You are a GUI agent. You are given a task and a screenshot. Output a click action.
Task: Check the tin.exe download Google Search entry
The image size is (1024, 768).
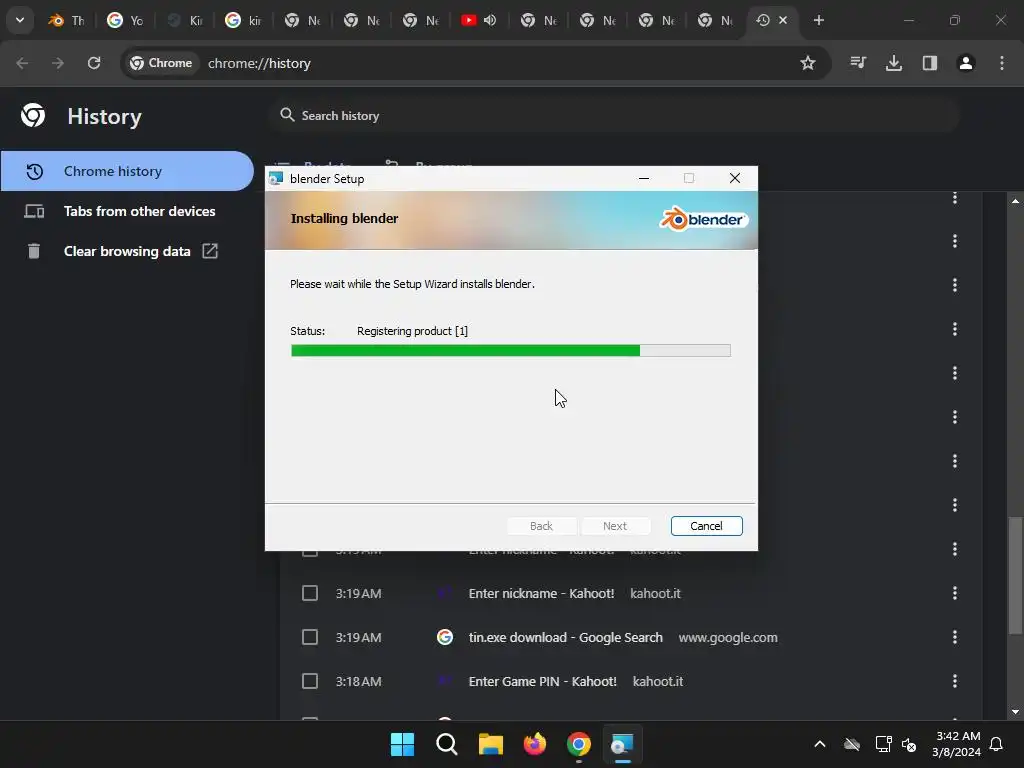(310, 637)
